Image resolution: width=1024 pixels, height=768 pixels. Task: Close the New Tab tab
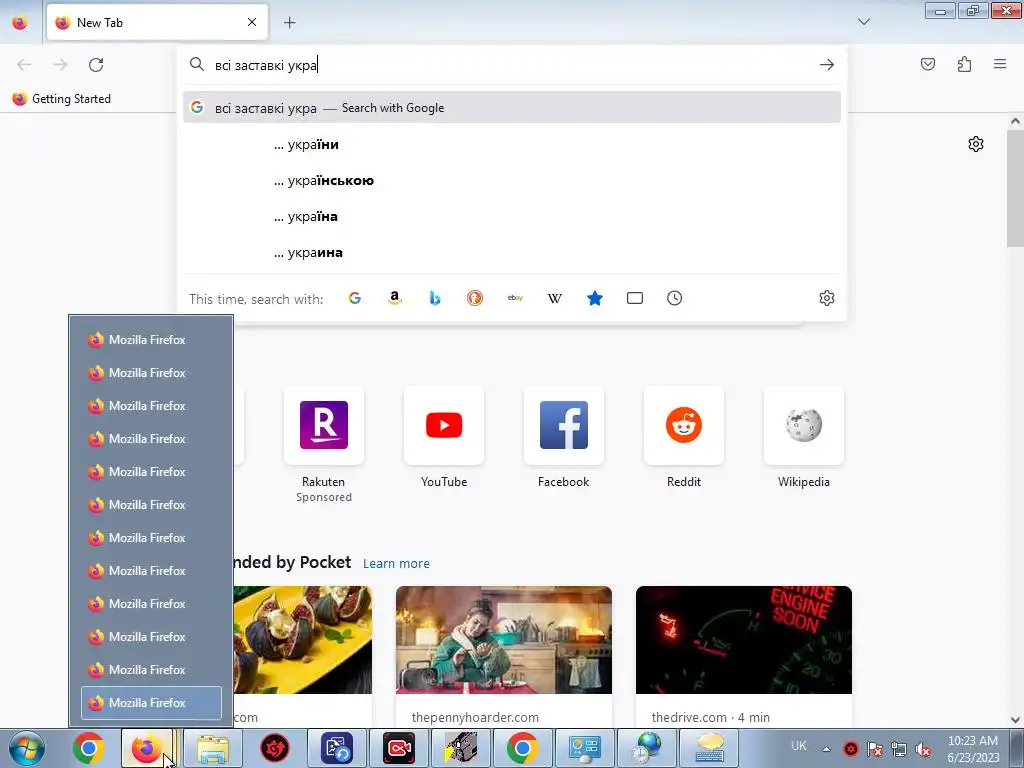tap(252, 22)
